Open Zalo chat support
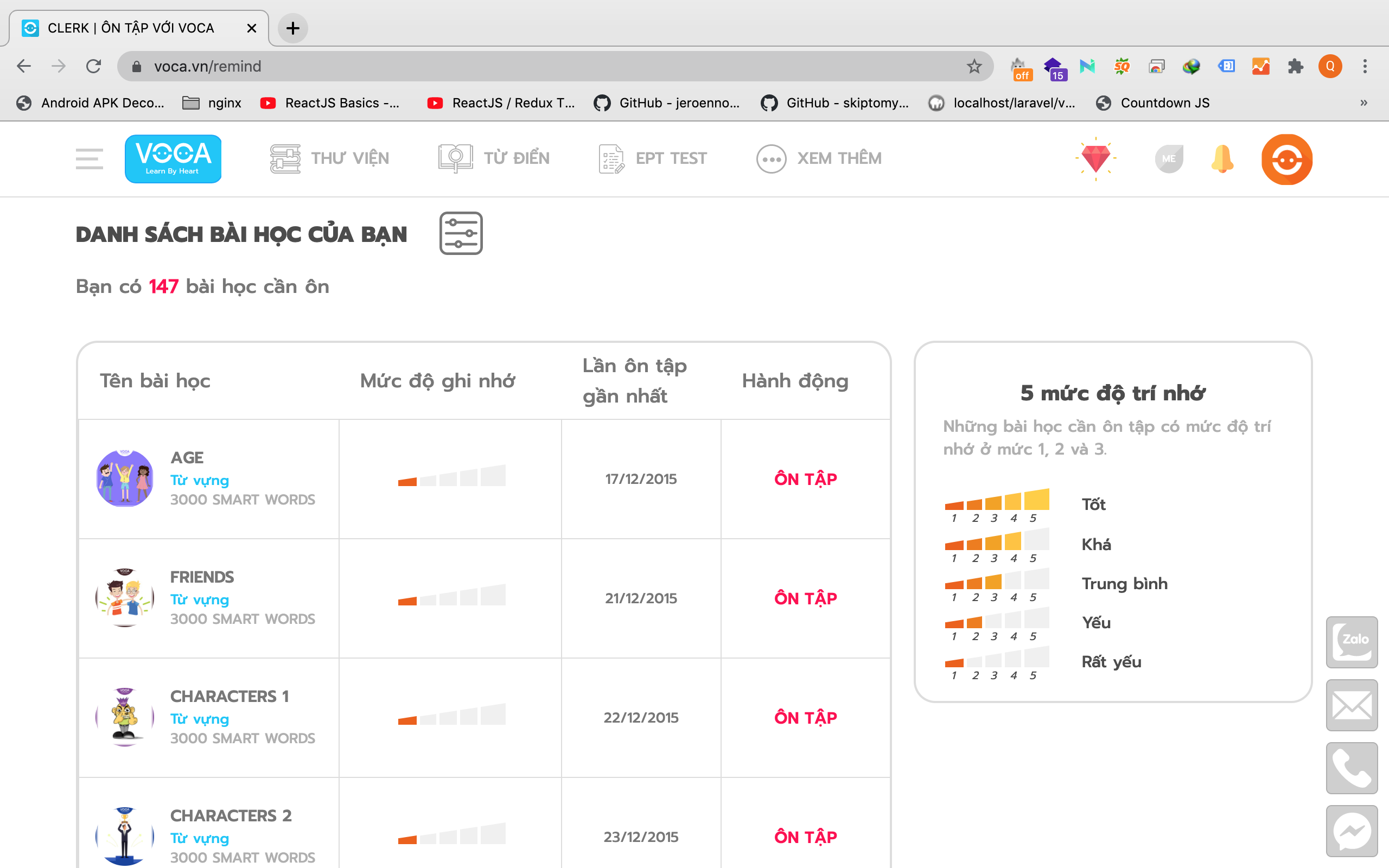This screenshot has width=1389, height=868. point(1351,642)
